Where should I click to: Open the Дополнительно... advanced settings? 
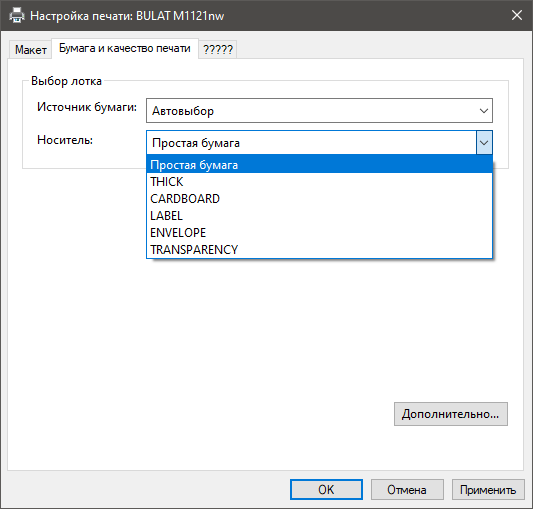[x=451, y=414]
